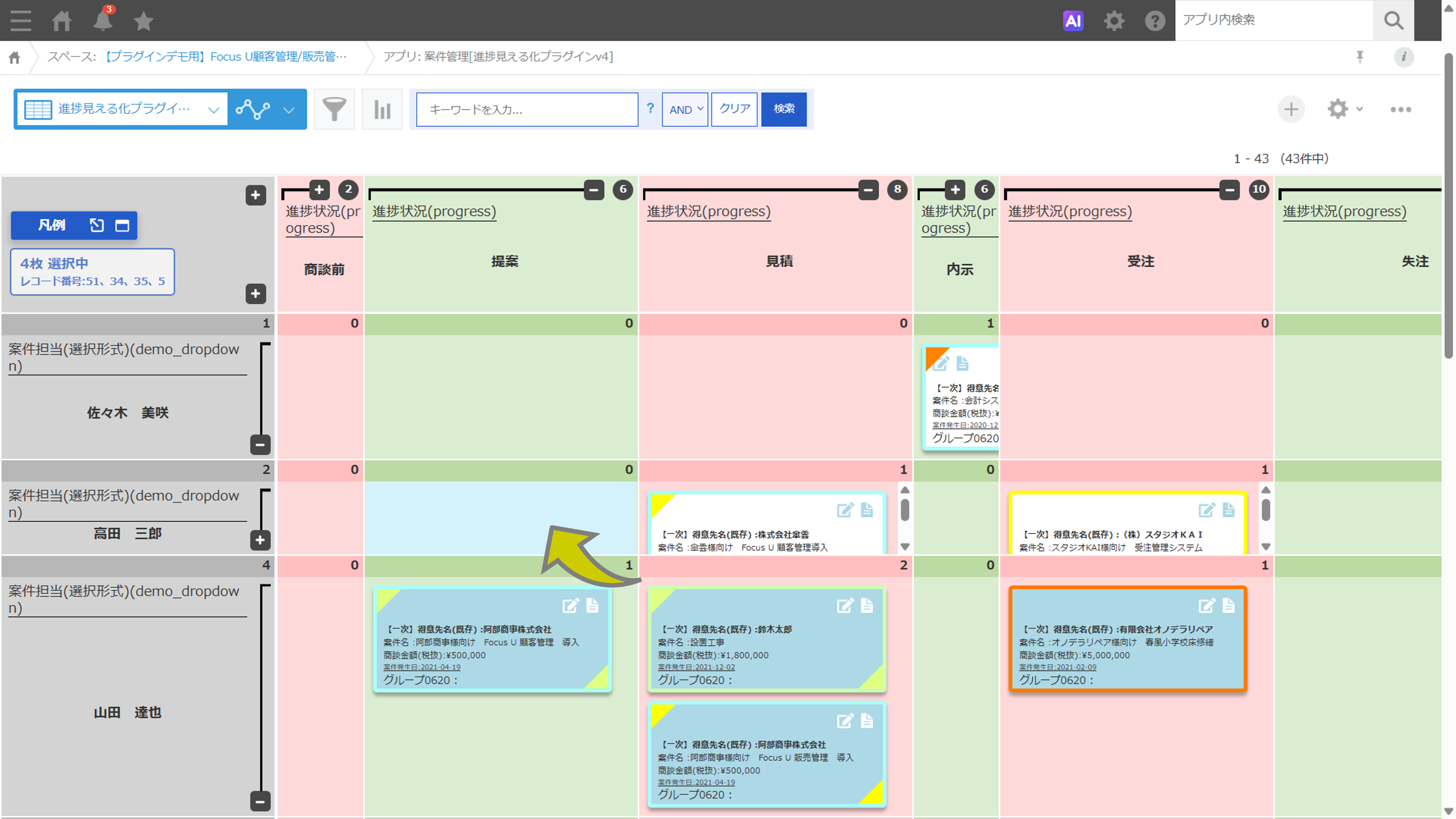Edit the 阿部商事 販売管理 card
The image size is (1456, 819).
pyautogui.click(x=845, y=721)
